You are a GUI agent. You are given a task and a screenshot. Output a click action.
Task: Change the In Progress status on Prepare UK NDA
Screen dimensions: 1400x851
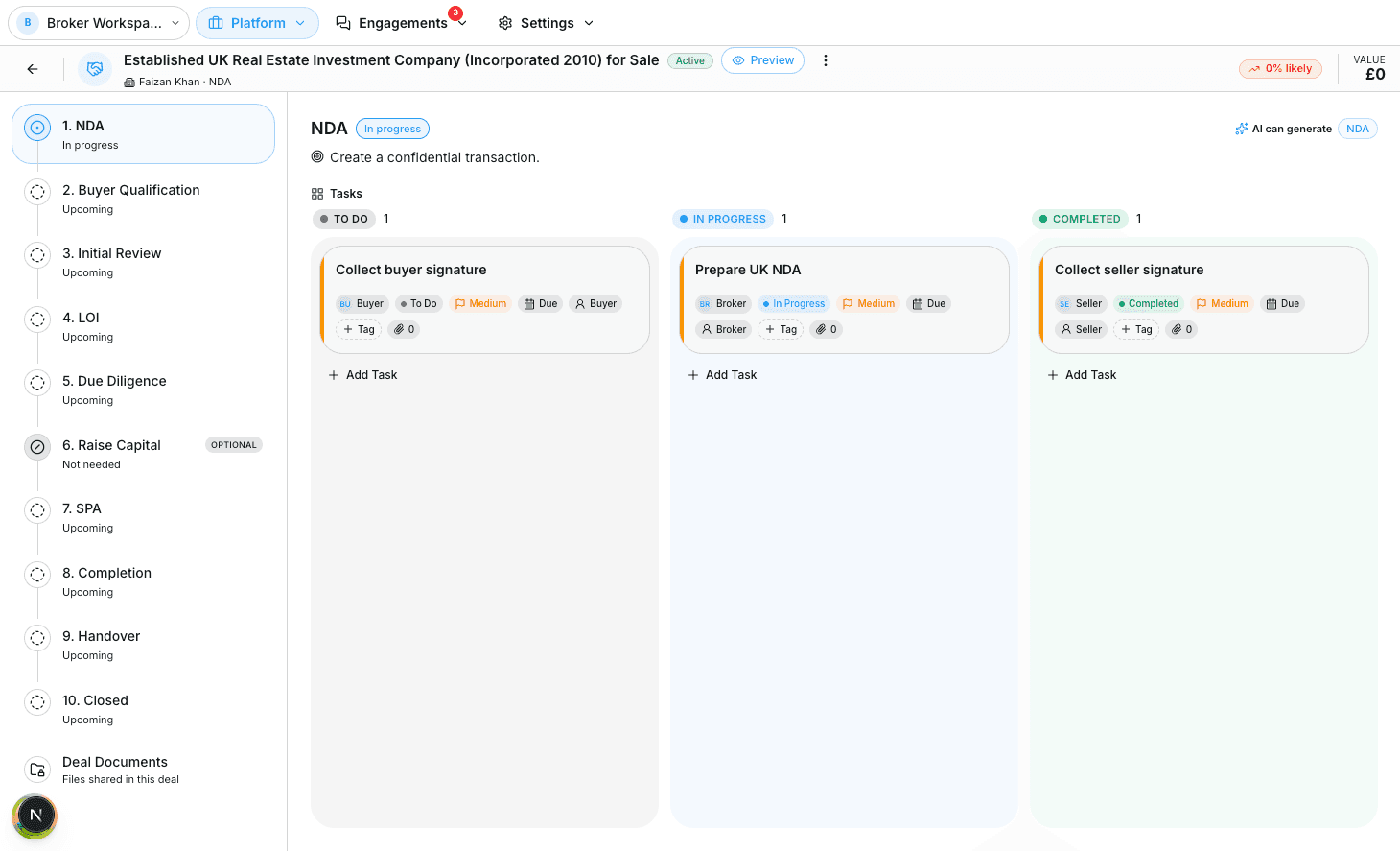tap(794, 303)
